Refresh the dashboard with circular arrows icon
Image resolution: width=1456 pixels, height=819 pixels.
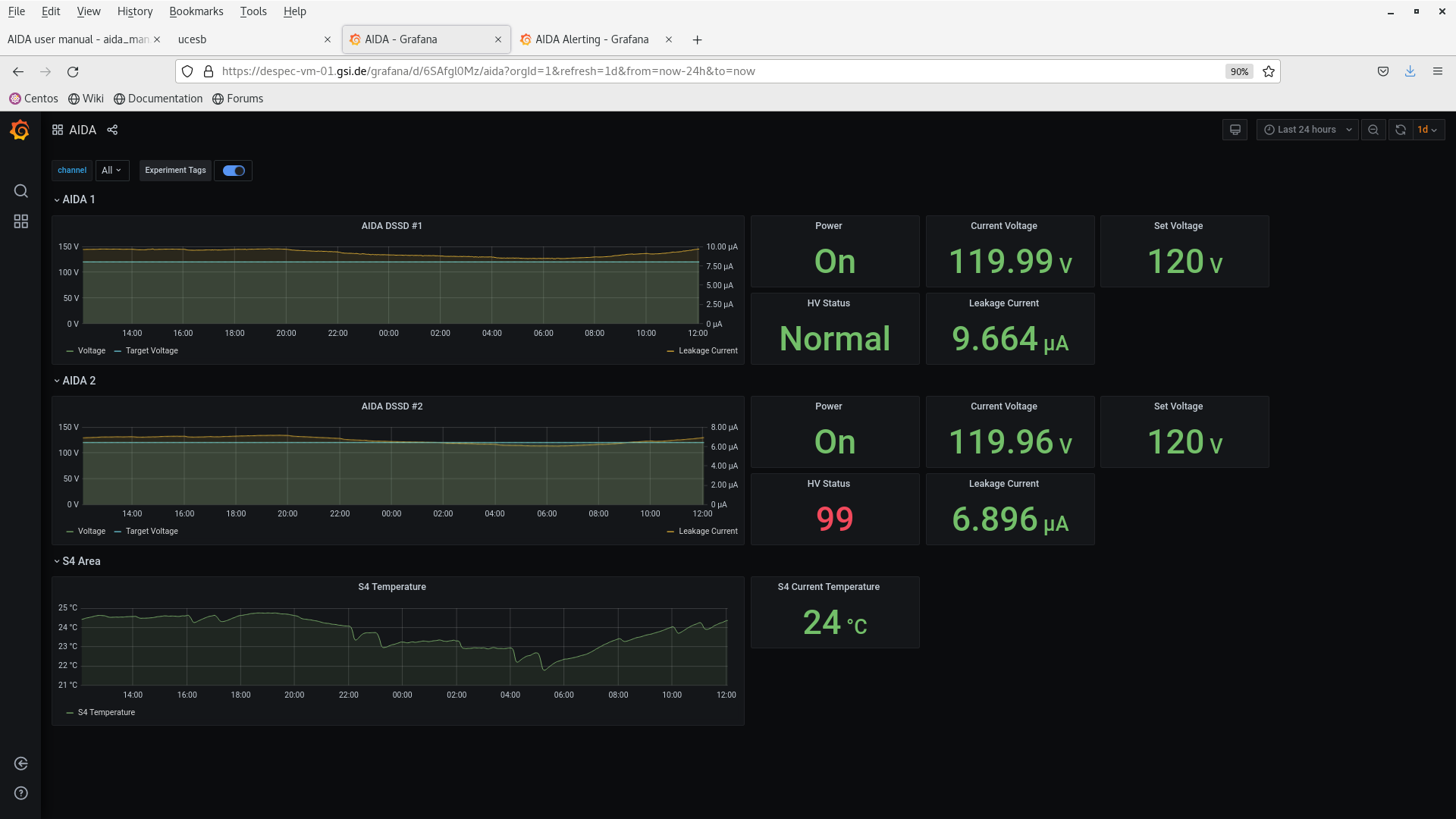[x=1401, y=130]
